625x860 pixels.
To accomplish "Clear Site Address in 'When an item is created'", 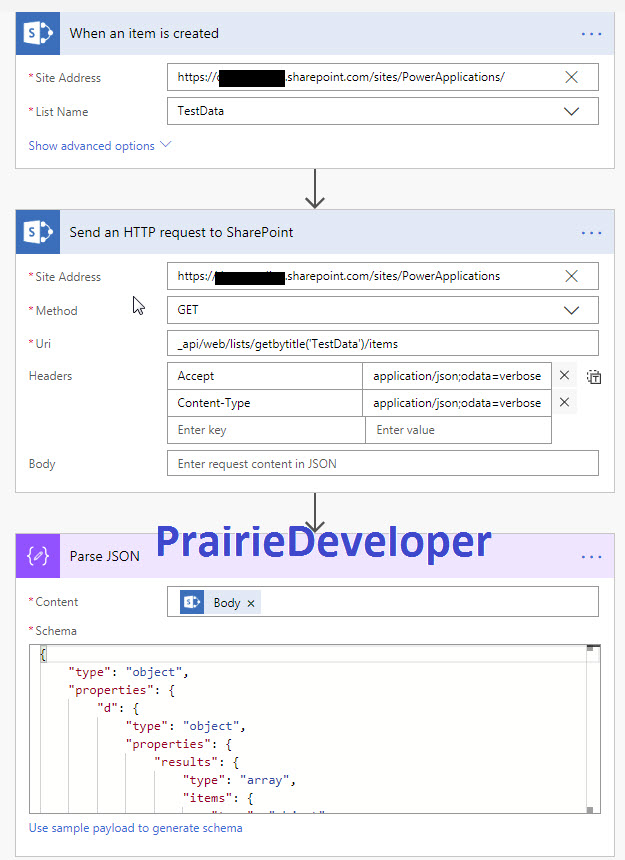I will point(571,77).
